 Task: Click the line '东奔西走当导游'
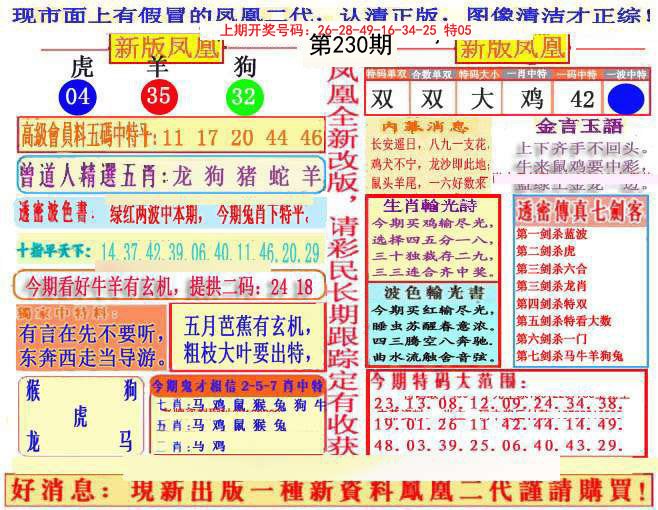click(92, 357)
